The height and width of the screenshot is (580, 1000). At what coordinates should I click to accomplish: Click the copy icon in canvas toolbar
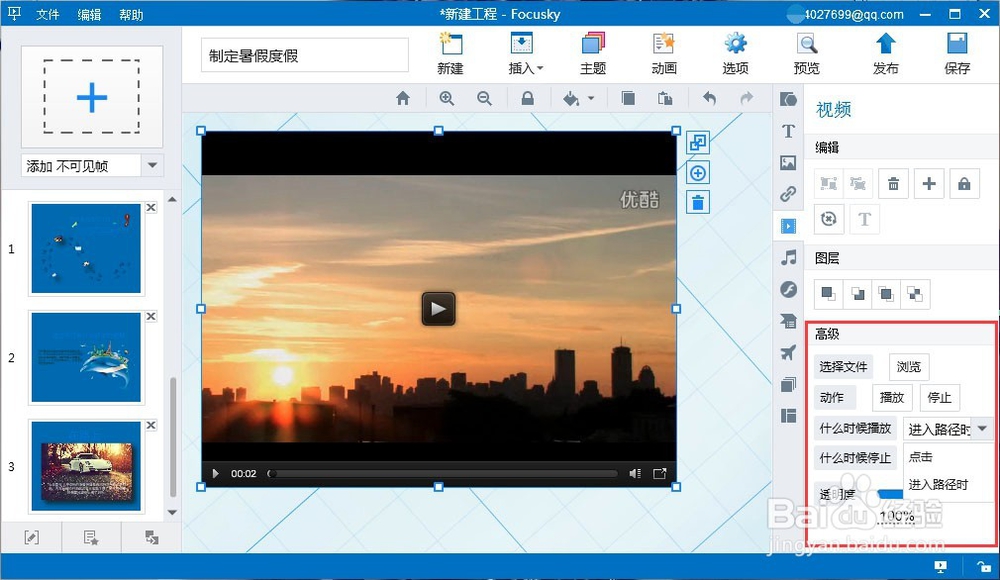[x=628, y=98]
